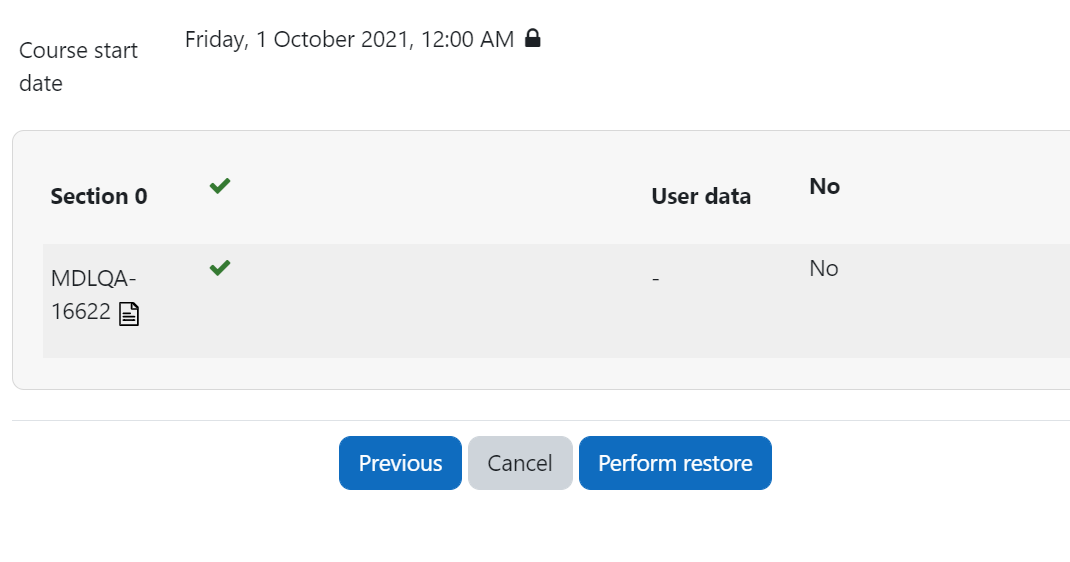1070x562 pixels.
Task: Click the bold No value beside User data
Action: [x=824, y=186]
